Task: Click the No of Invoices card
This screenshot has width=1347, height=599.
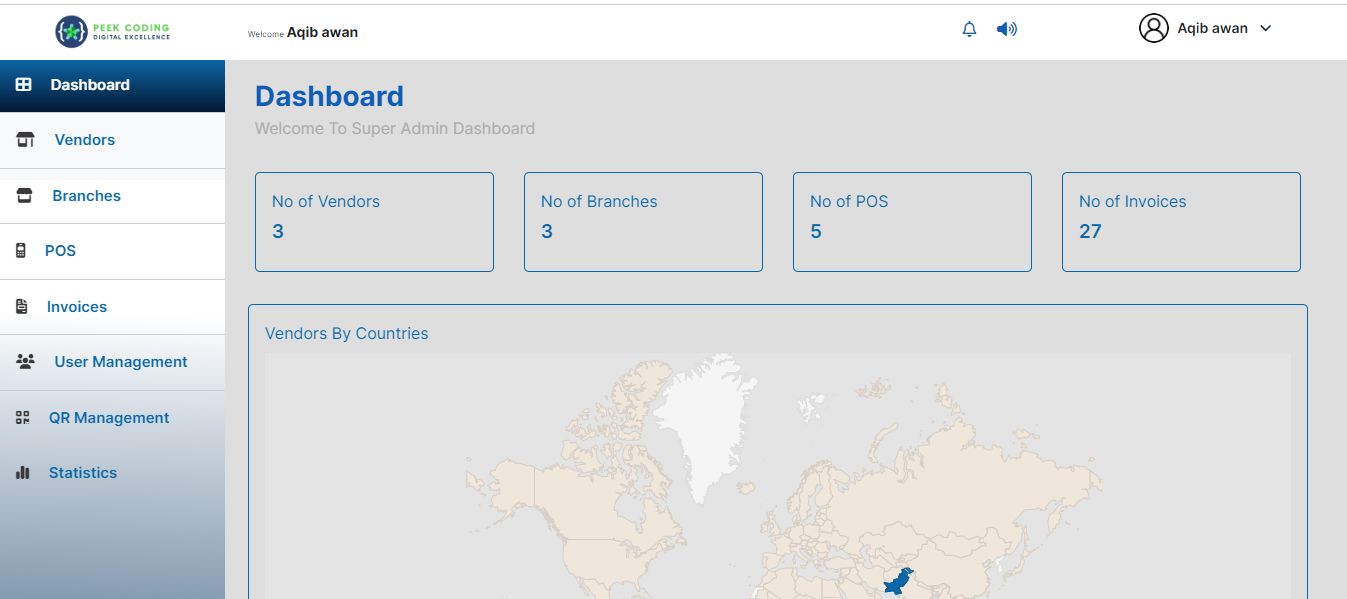Action: (x=1181, y=221)
